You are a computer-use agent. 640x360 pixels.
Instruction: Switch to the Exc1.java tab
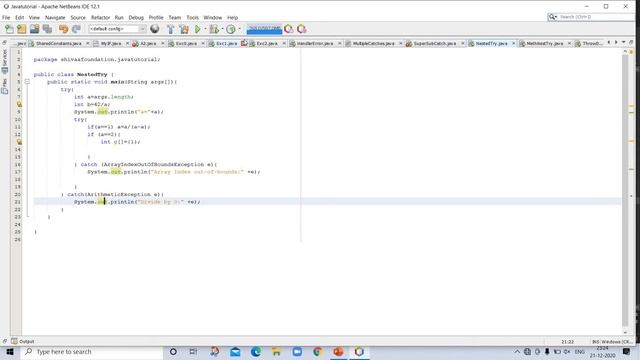227,43
